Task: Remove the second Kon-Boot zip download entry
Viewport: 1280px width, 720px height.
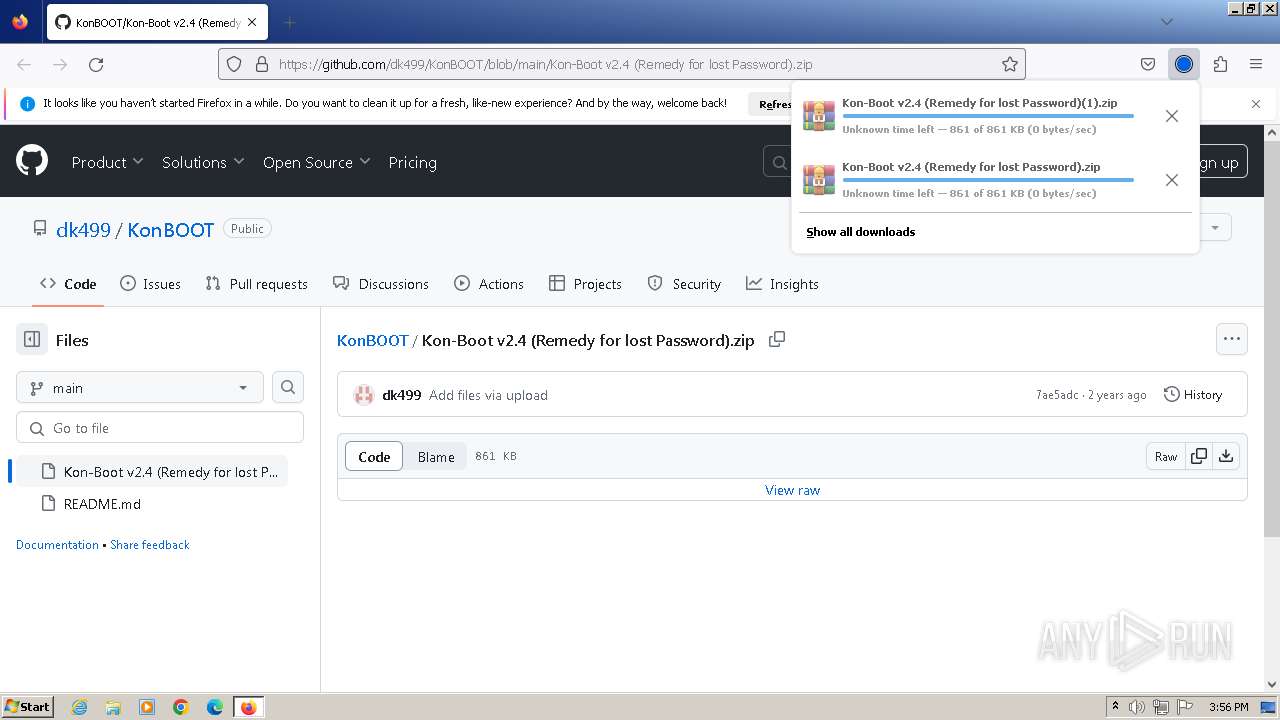Action: click(x=1171, y=180)
